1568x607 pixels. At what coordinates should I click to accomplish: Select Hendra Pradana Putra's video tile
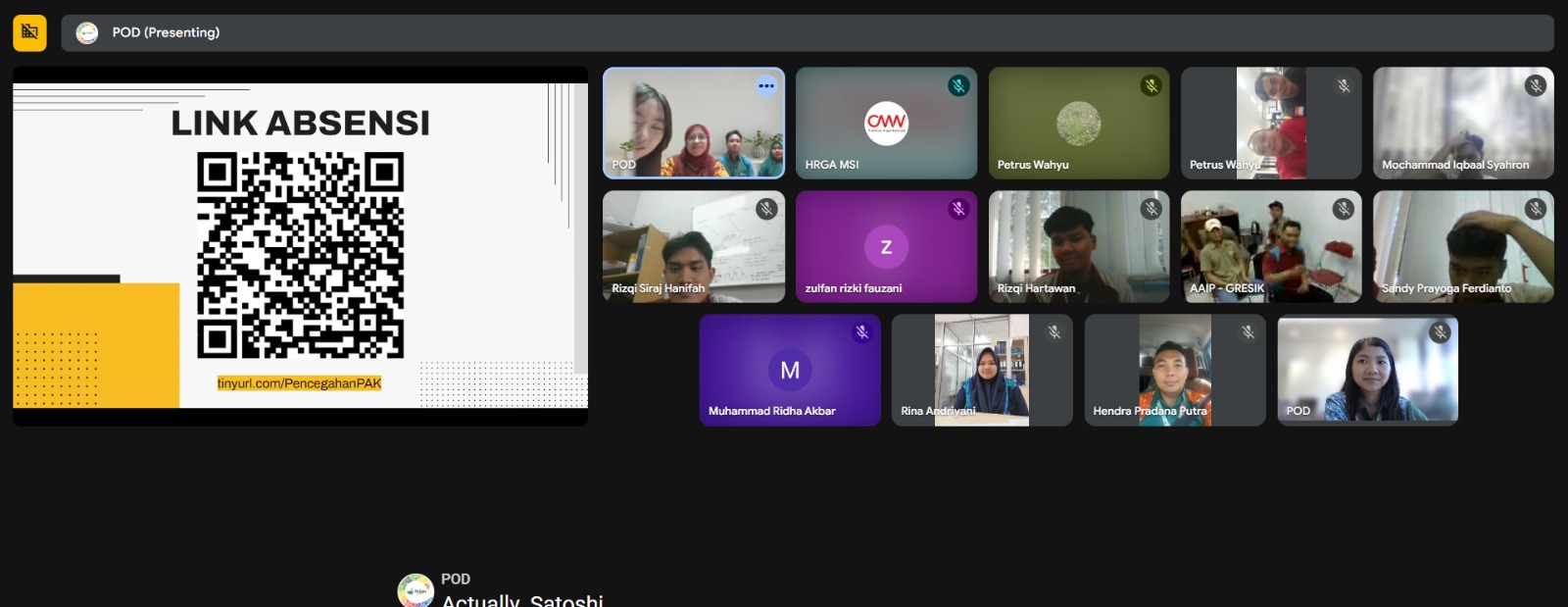pyautogui.click(x=1174, y=370)
